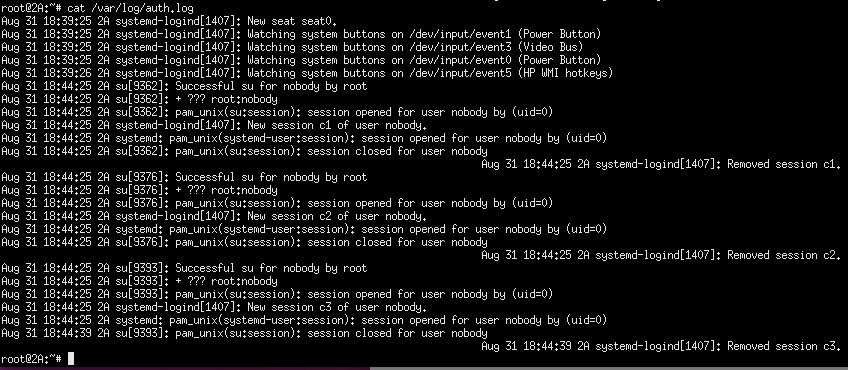The image size is (848, 370).
Task: Click the terminal cursor block at the prompt
Action: [x=71, y=359]
